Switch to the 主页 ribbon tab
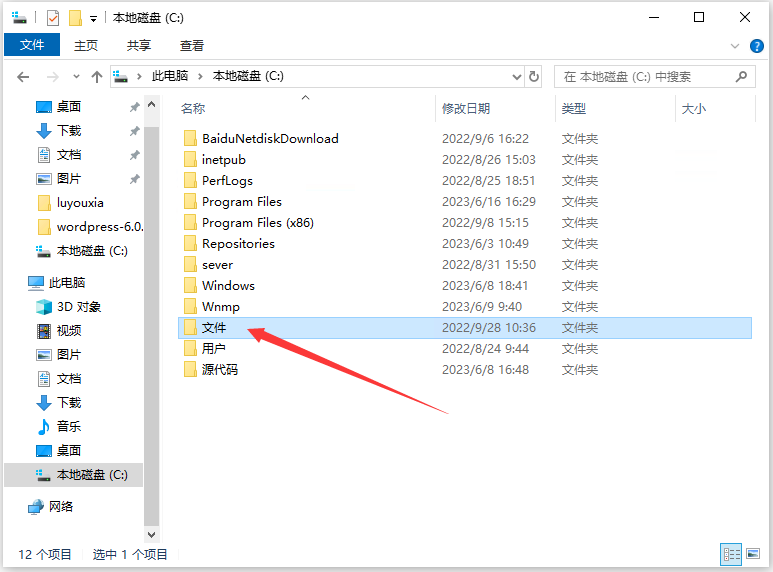 86,45
